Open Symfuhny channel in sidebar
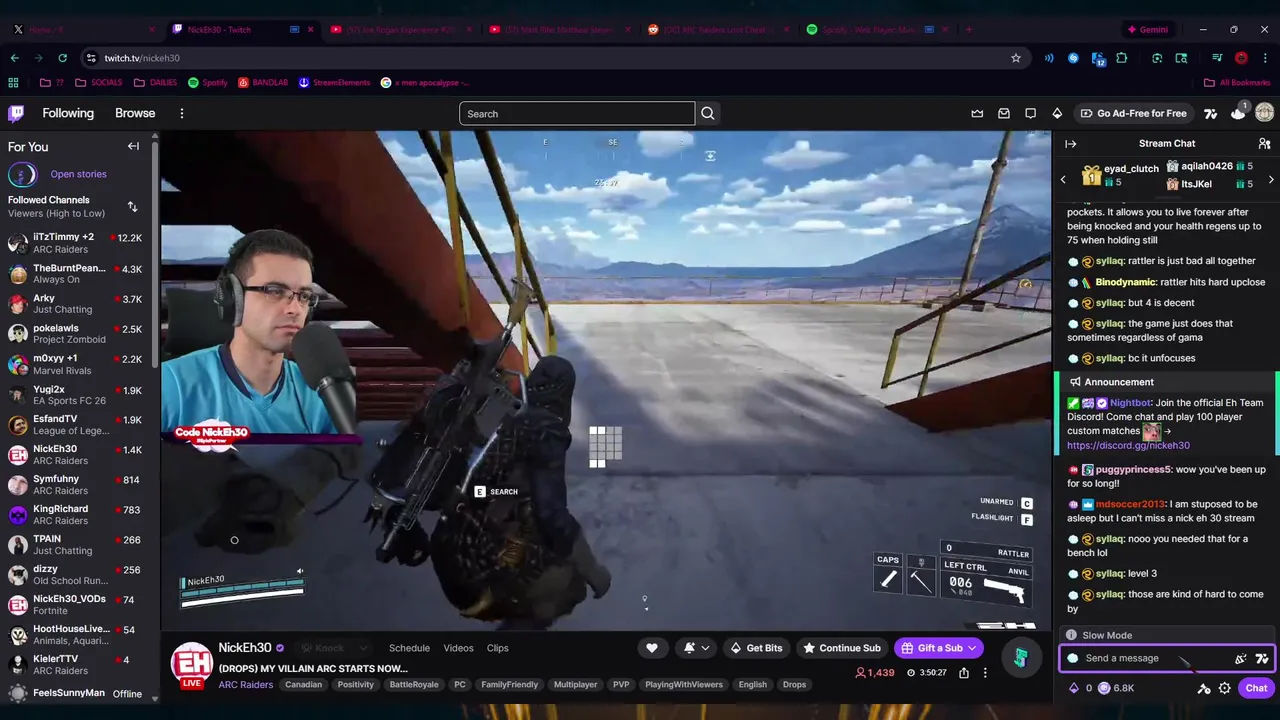The height and width of the screenshot is (720, 1280). 76,484
